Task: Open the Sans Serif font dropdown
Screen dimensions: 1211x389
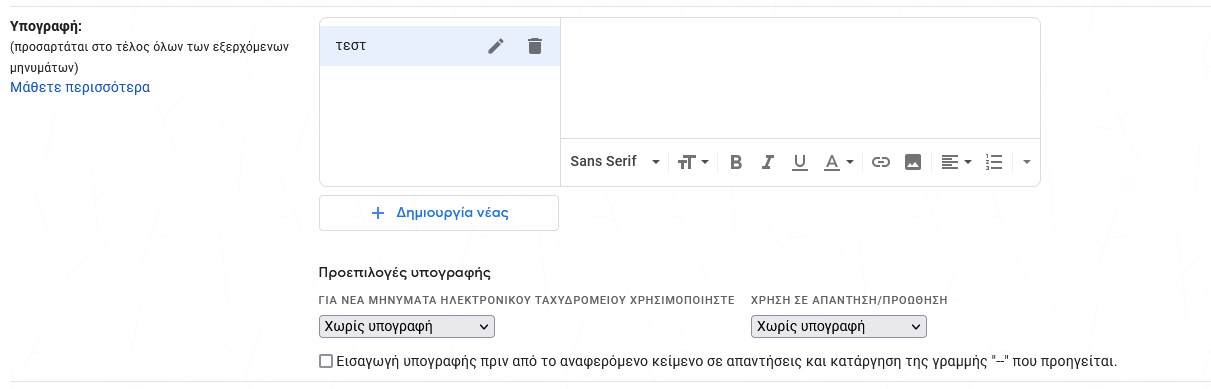Action: [x=615, y=162]
